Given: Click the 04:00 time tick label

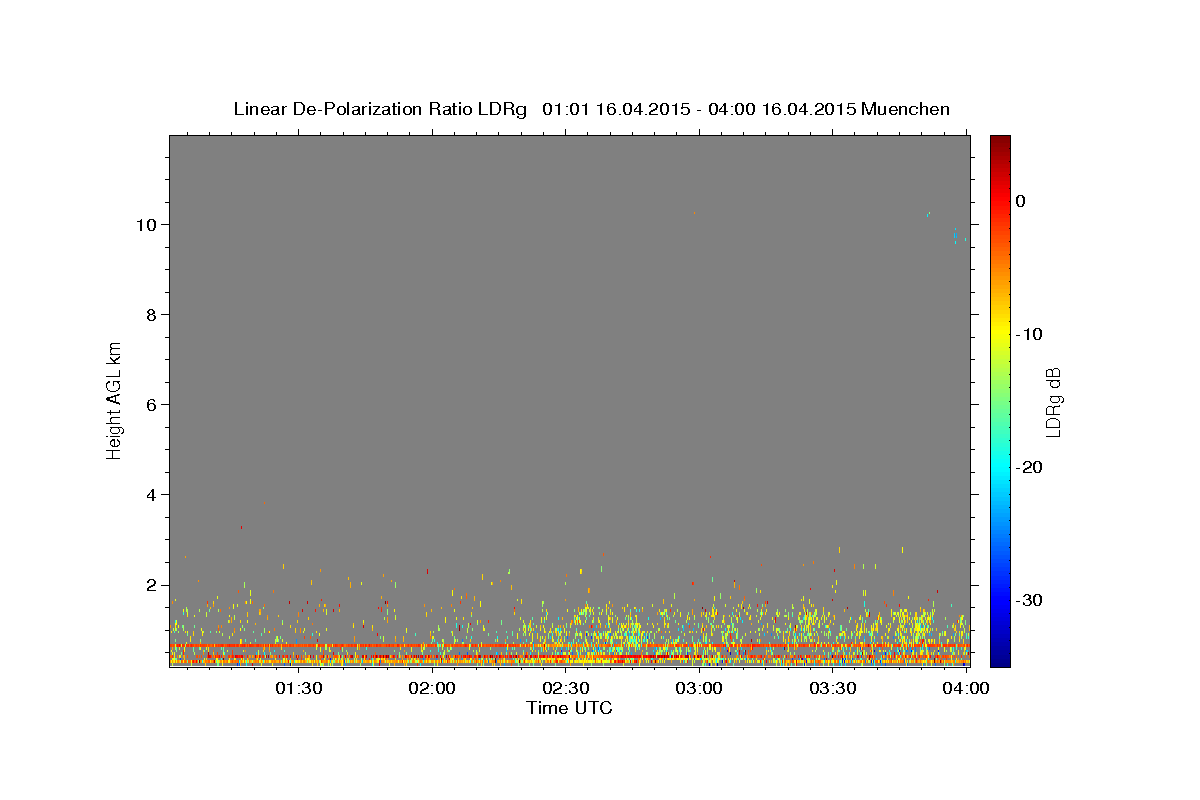Looking at the screenshot, I should click(966, 688).
